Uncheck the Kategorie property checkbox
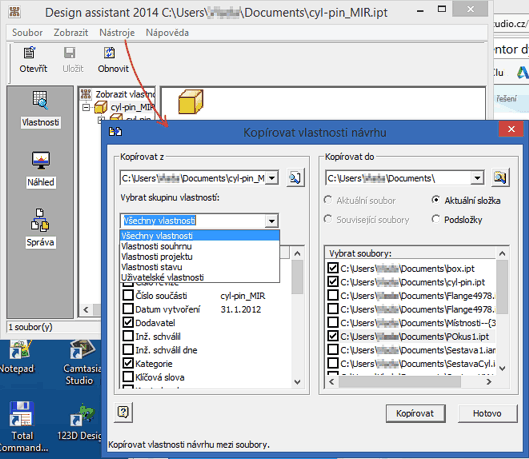Image resolution: width=529 pixels, height=459 pixels. 128,363
